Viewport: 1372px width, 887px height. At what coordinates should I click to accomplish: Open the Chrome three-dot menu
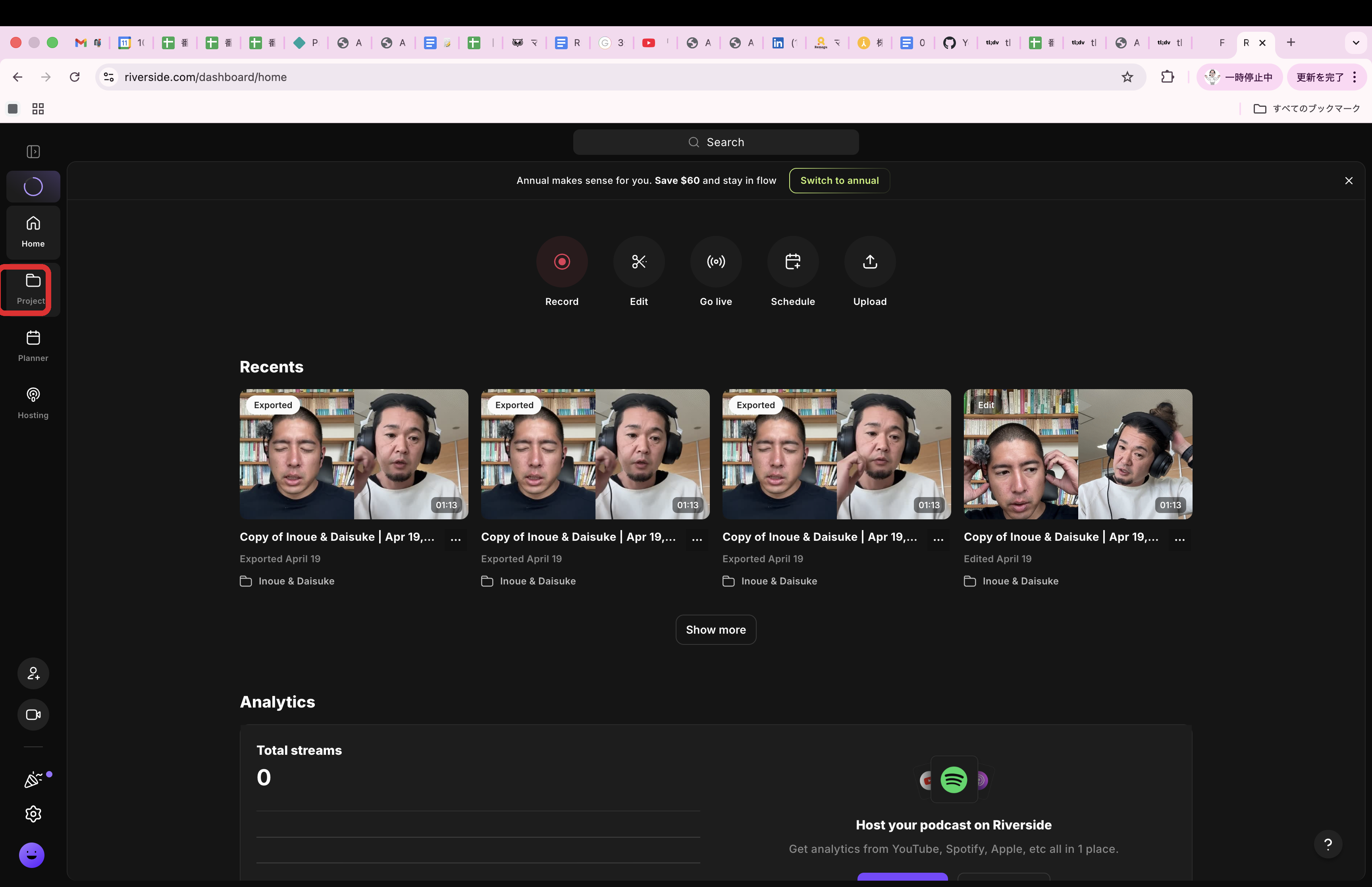click(1355, 77)
